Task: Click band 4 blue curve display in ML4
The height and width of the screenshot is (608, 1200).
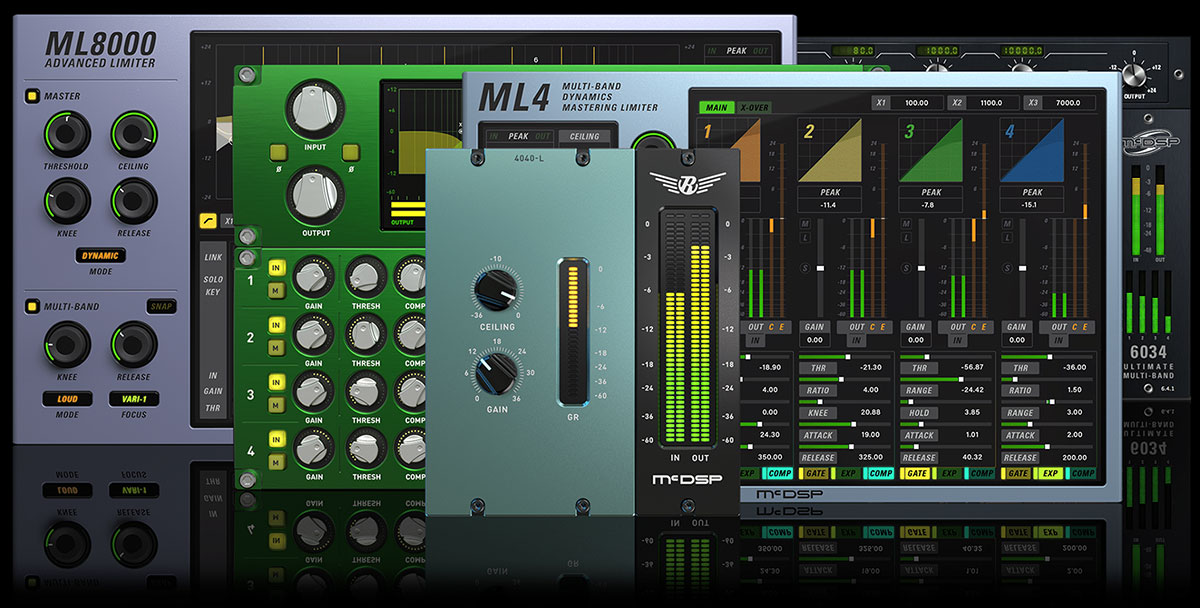Action: [1034, 148]
